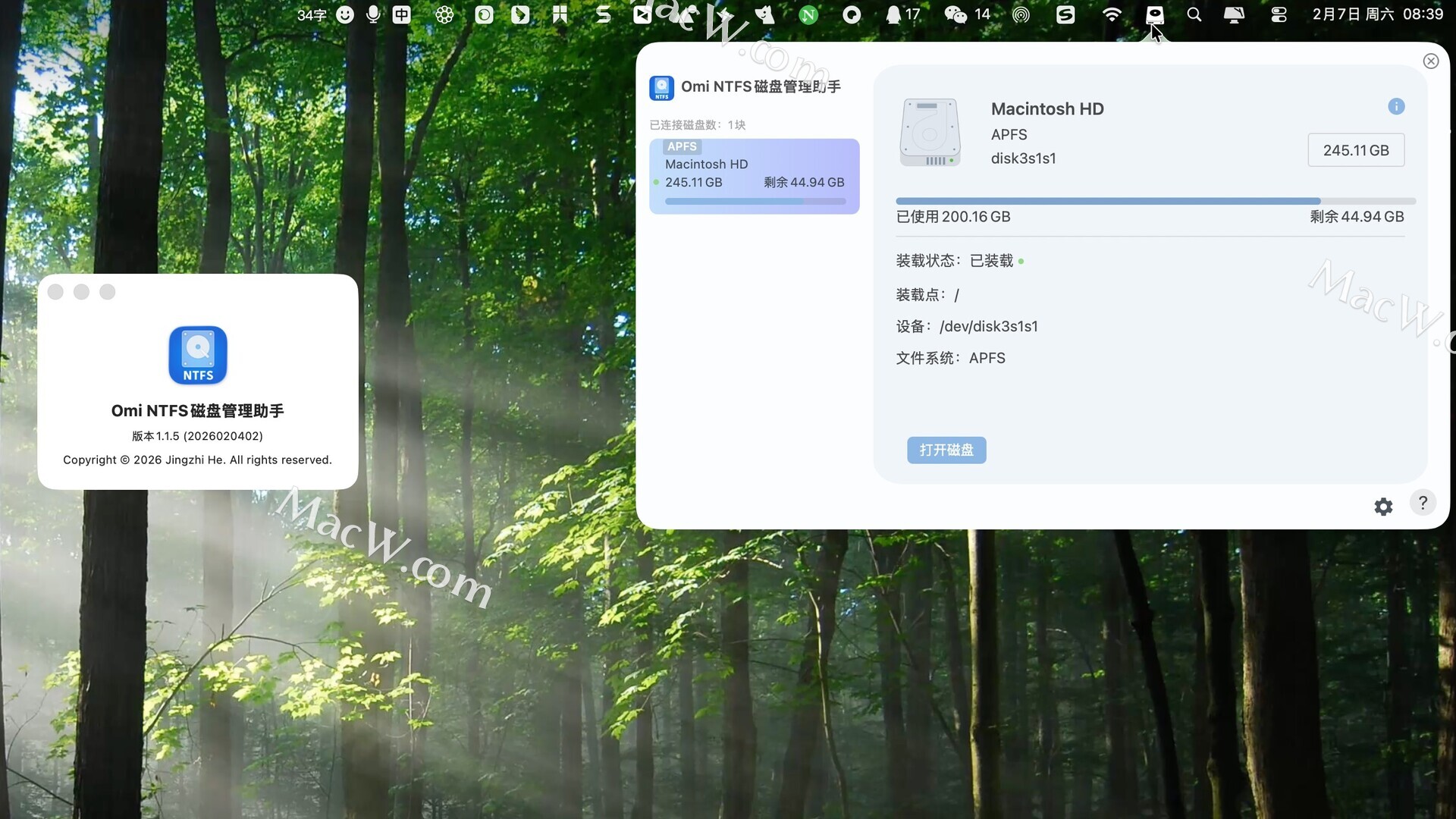Click the disk usage progress bar
This screenshot has width=1456, height=819.
1155,201
